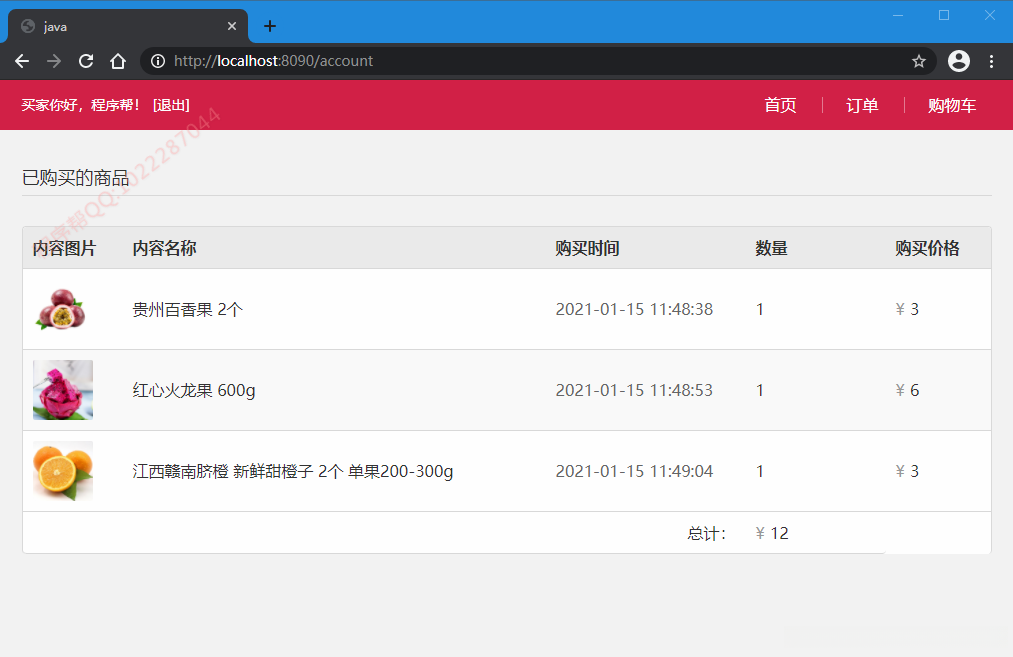This screenshot has width=1013, height=657.
Task: Click purchase time 2021-01-15 11:48:38
Action: (x=634, y=309)
